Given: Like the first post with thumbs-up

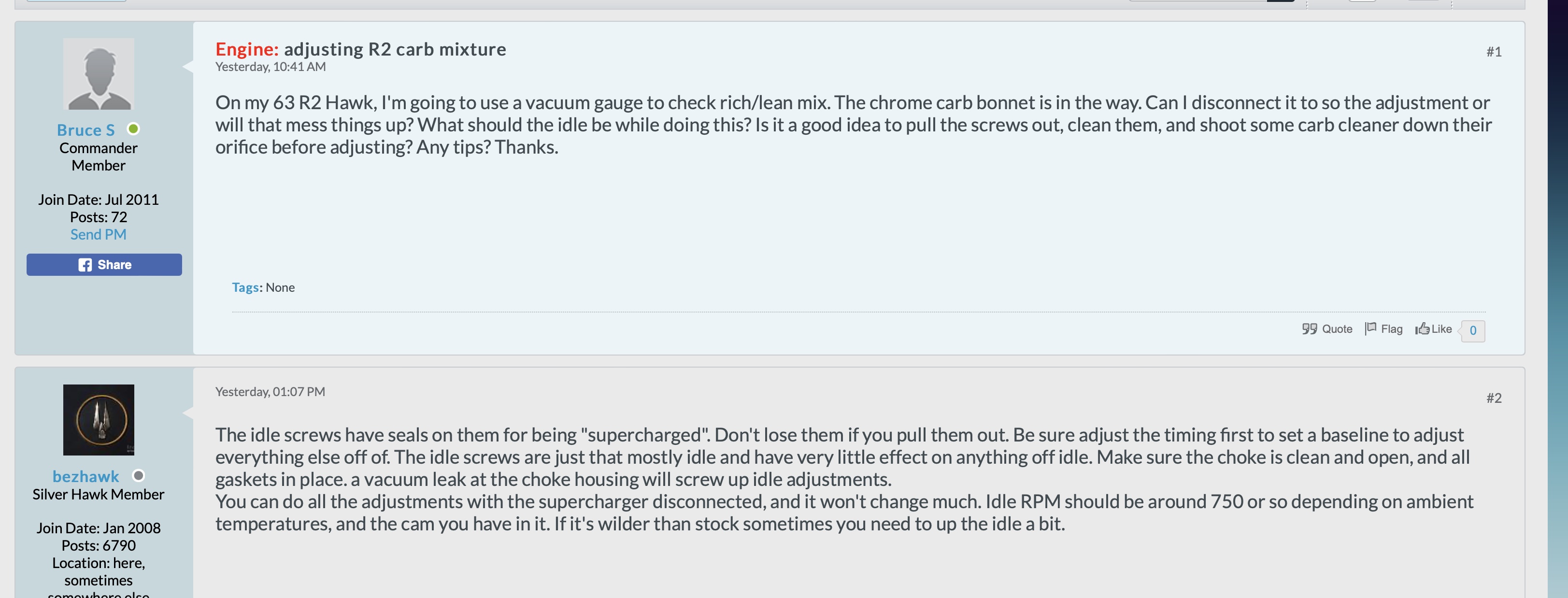Looking at the screenshot, I should [1434, 329].
